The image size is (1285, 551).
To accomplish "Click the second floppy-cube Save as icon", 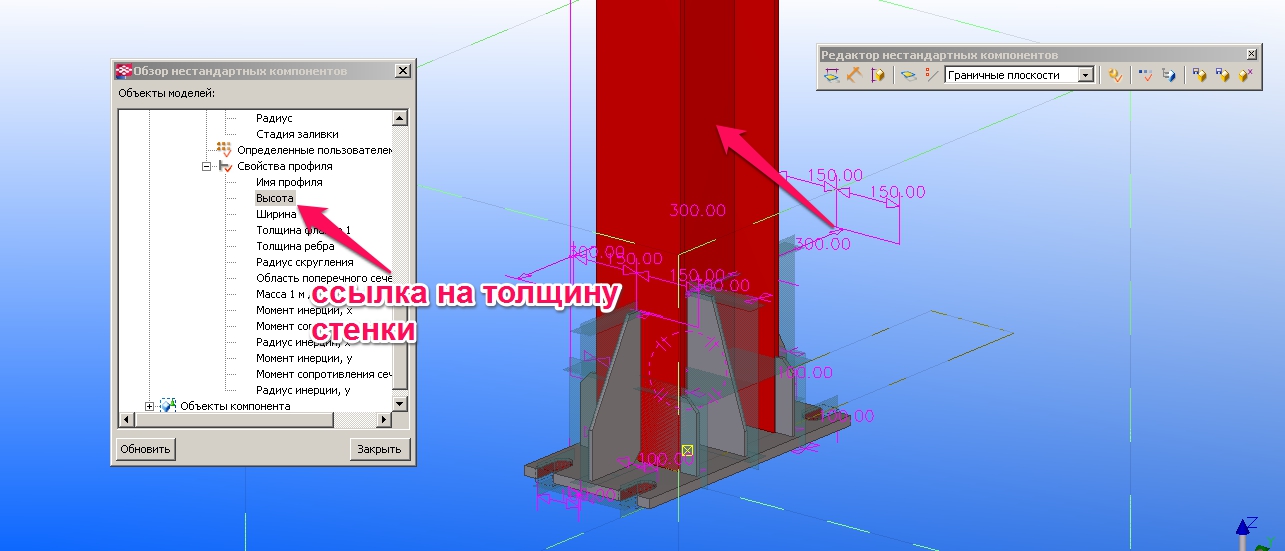I will [x=1222, y=75].
